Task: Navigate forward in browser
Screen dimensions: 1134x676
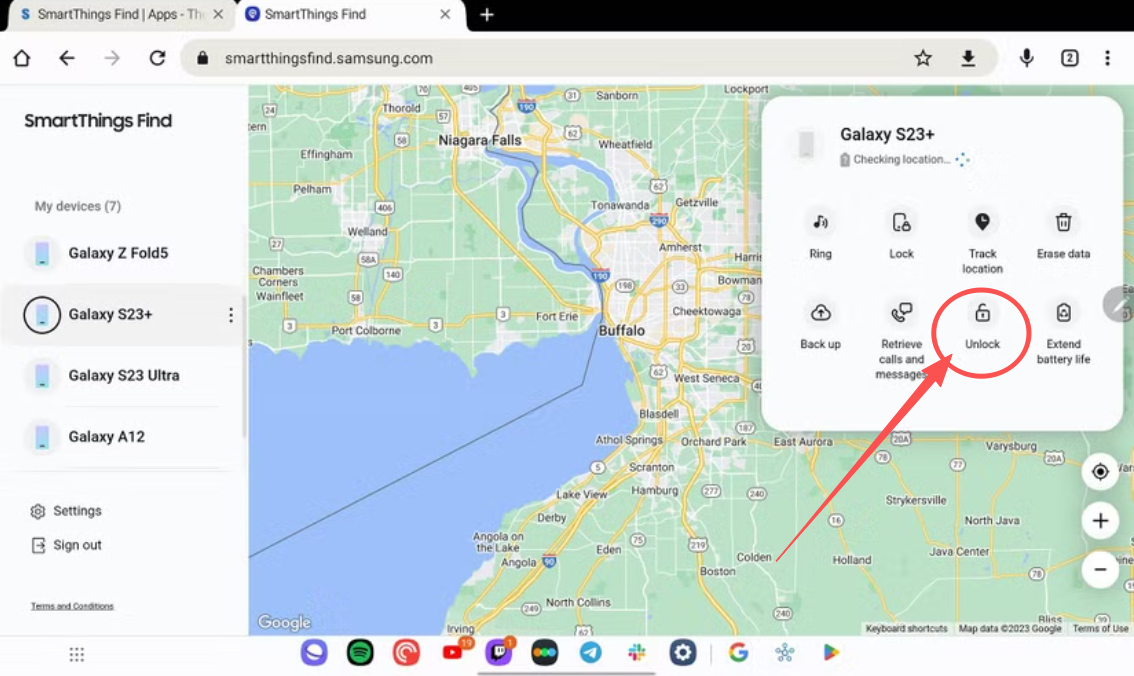Action: pos(112,58)
